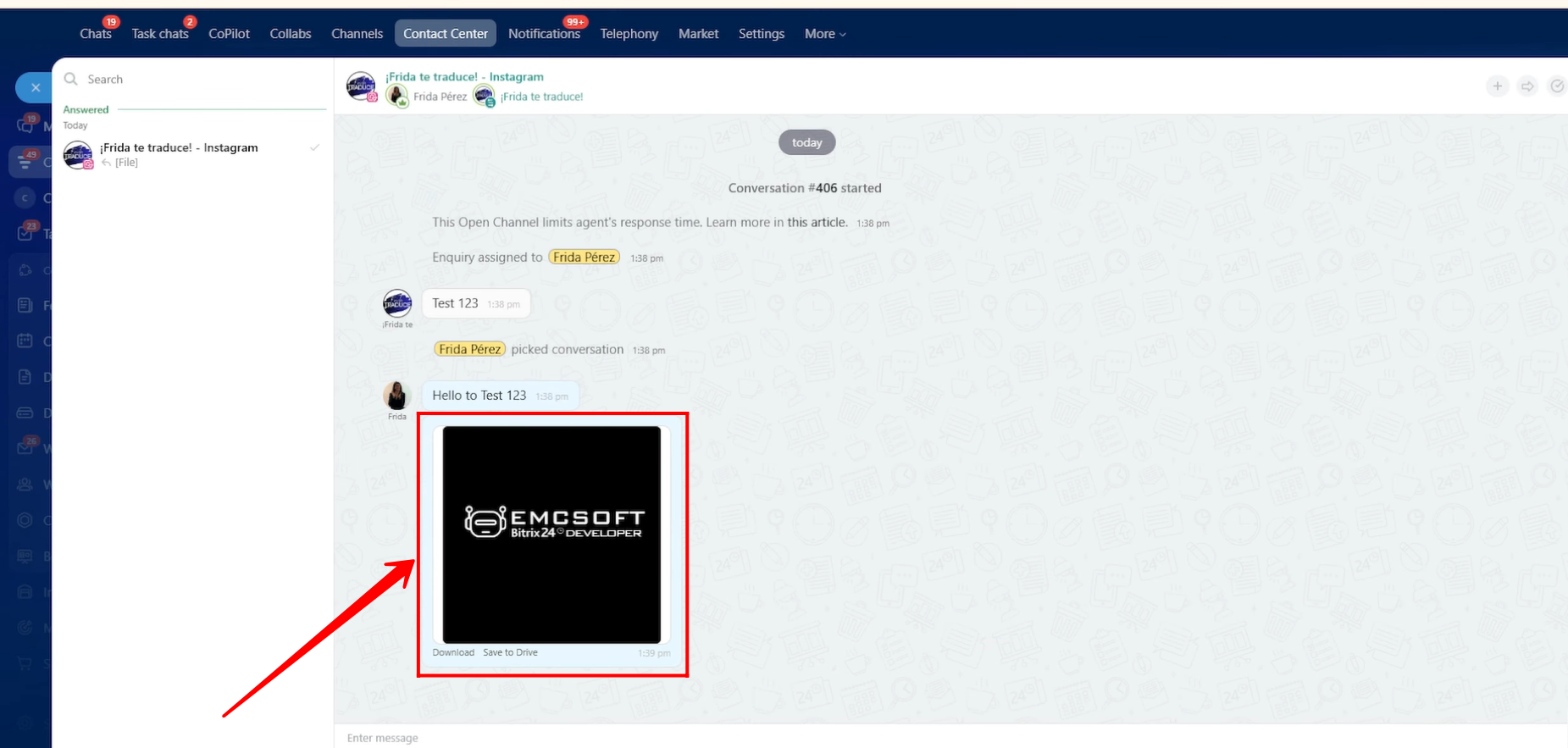Screen dimensions: 1568x748
Task: Click the magnifier icon beside Search
Action: pyautogui.click(x=71, y=79)
